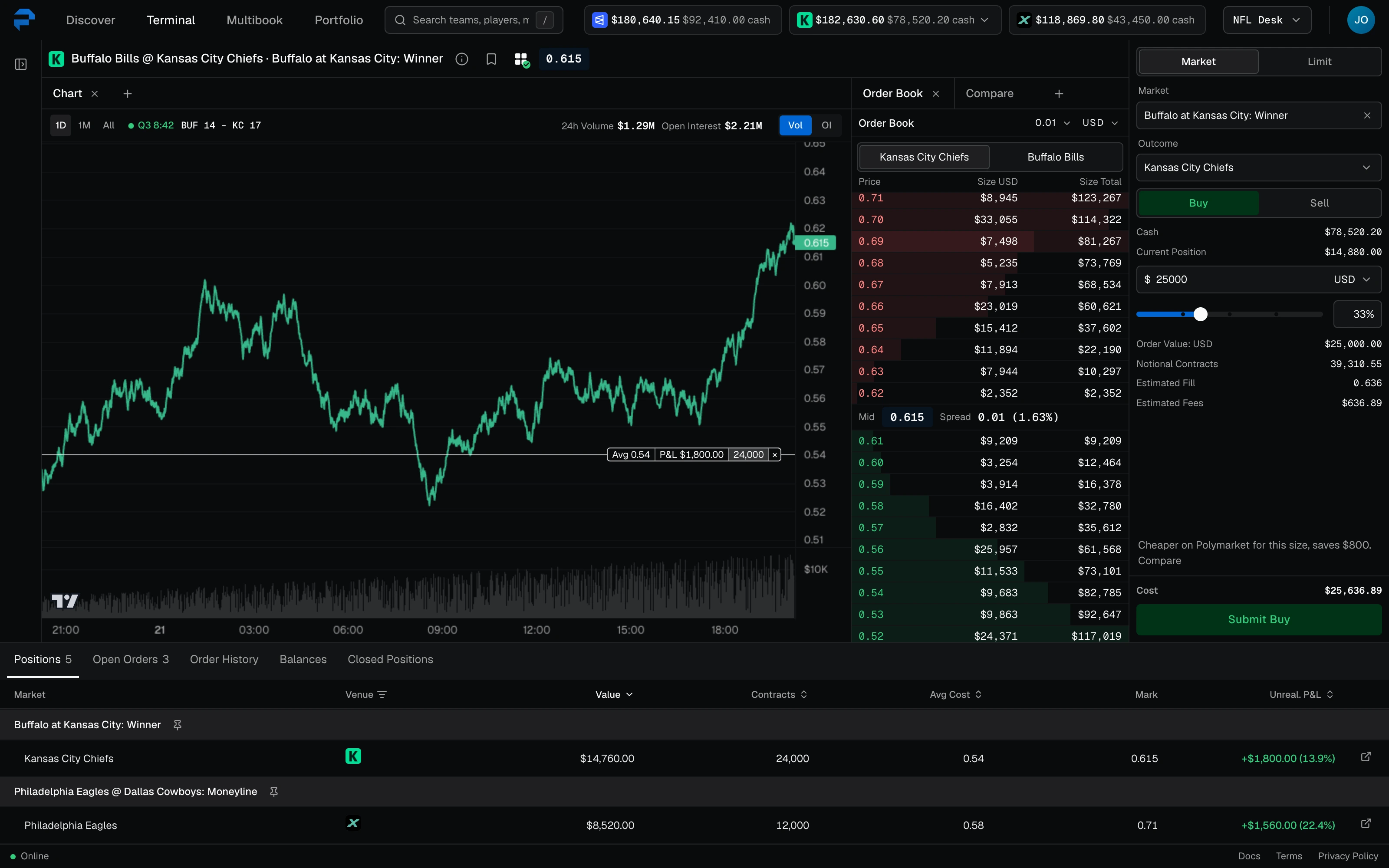Unpin the Buffalo at Kansas City: Winner group
Image resolution: width=1389 pixels, height=868 pixels.
[178, 725]
